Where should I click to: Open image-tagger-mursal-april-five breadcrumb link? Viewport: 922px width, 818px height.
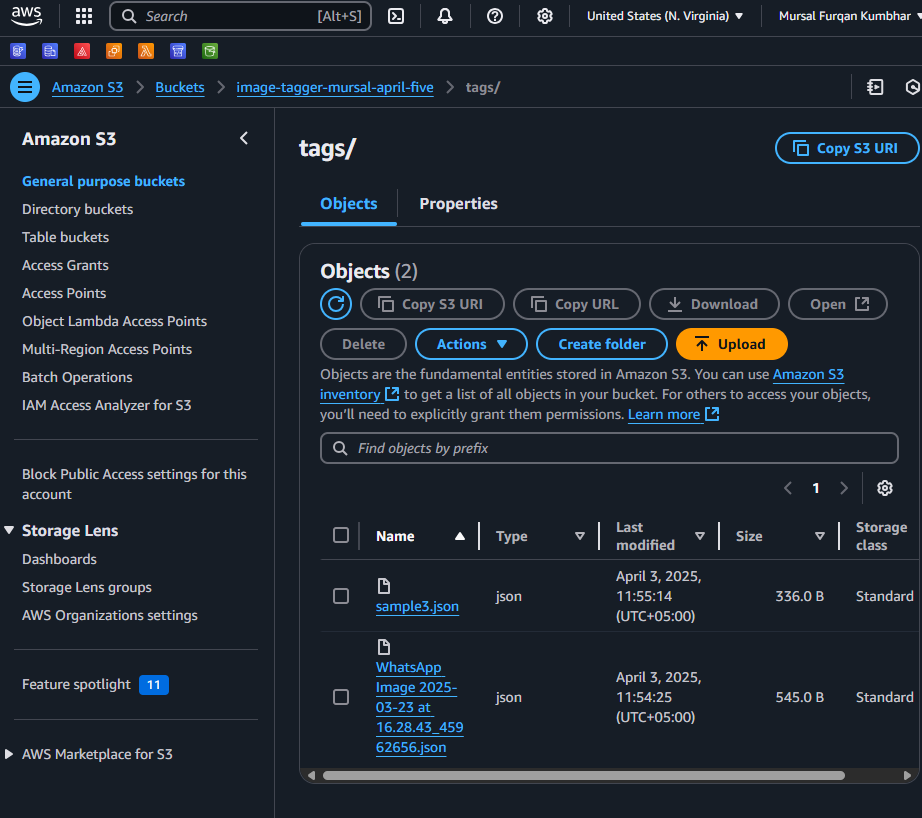335,87
